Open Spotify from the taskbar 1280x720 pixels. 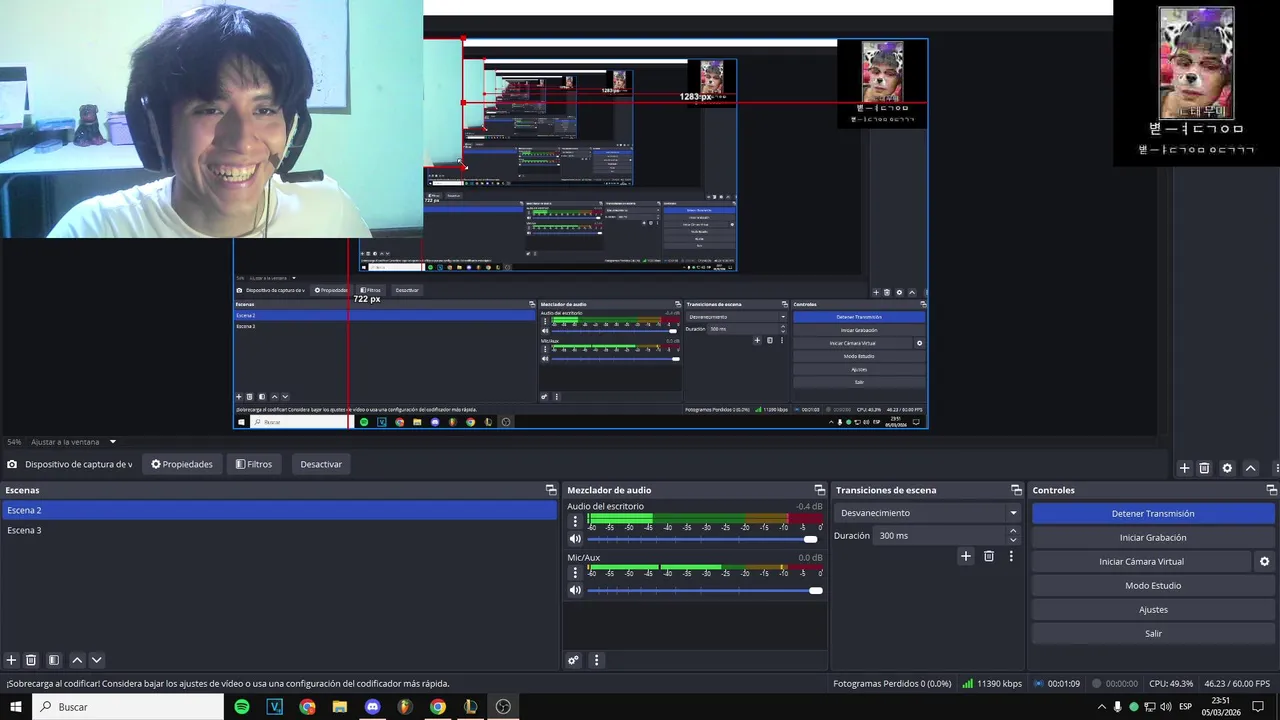coord(242,707)
